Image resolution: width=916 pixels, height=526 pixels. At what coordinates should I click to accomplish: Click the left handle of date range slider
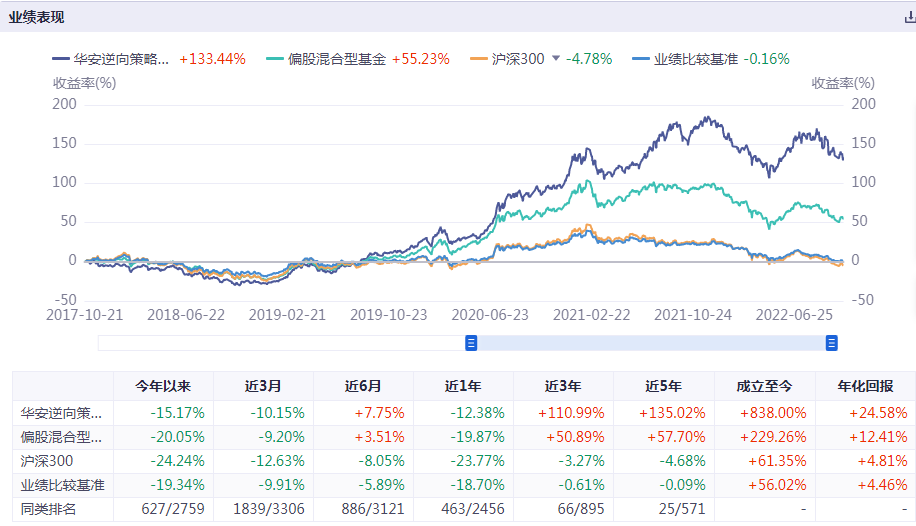[x=471, y=343]
